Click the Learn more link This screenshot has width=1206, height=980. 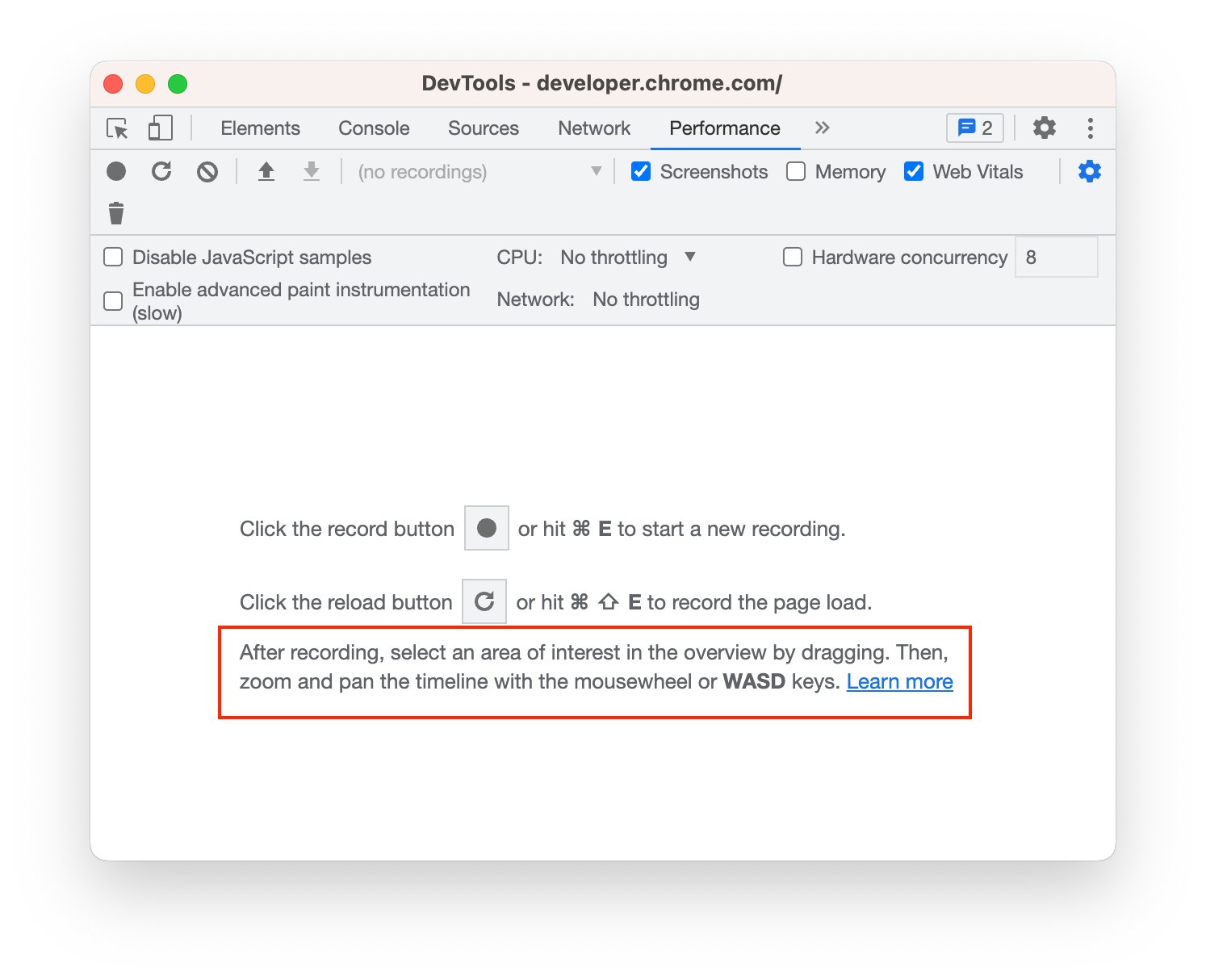coord(899,681)
